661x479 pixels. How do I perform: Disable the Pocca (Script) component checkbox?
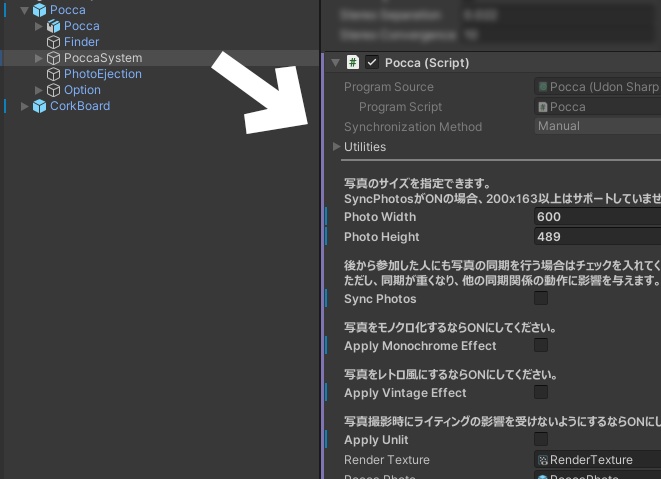click(x=371, y=62)
